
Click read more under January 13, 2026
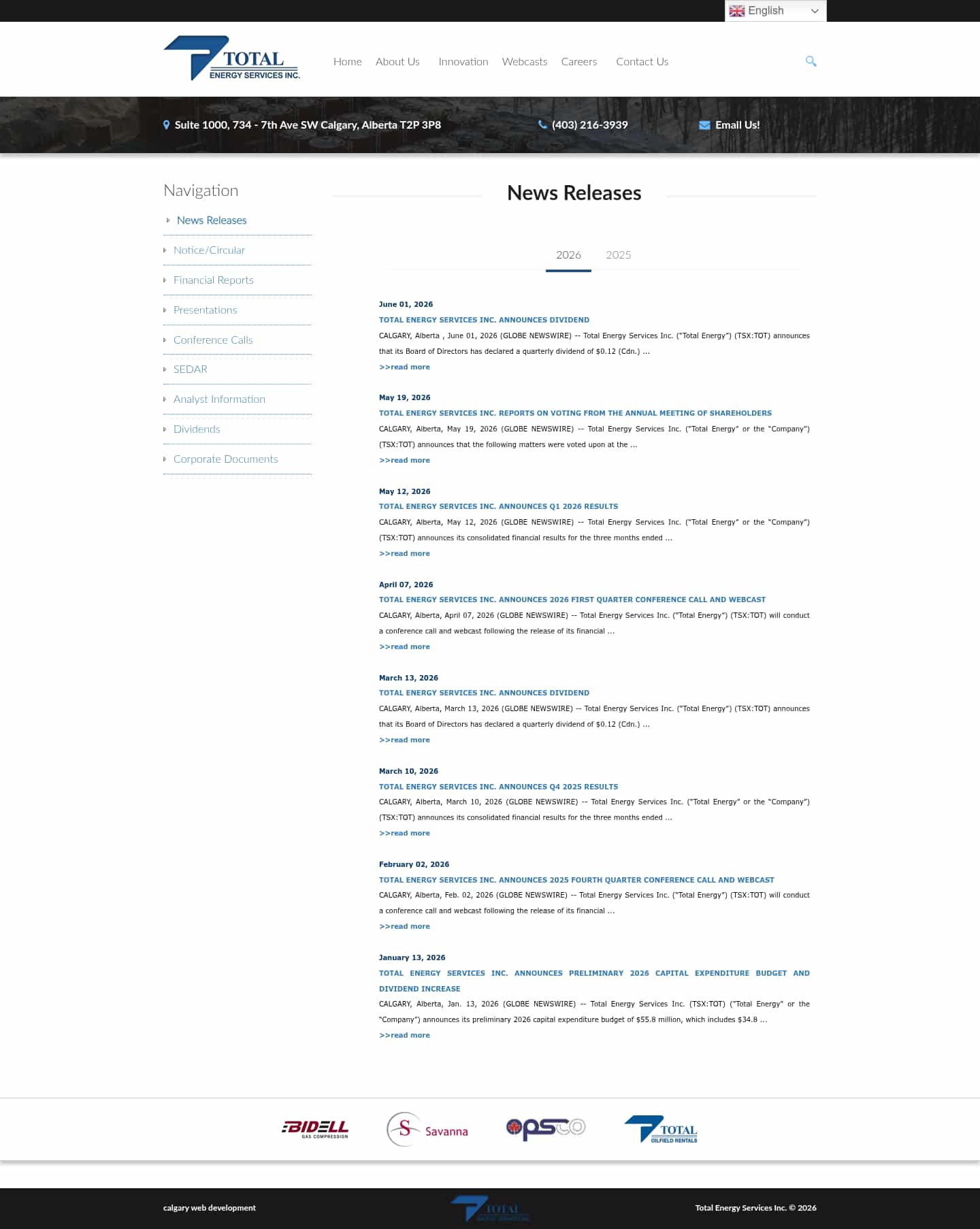tap(404, 1035)
